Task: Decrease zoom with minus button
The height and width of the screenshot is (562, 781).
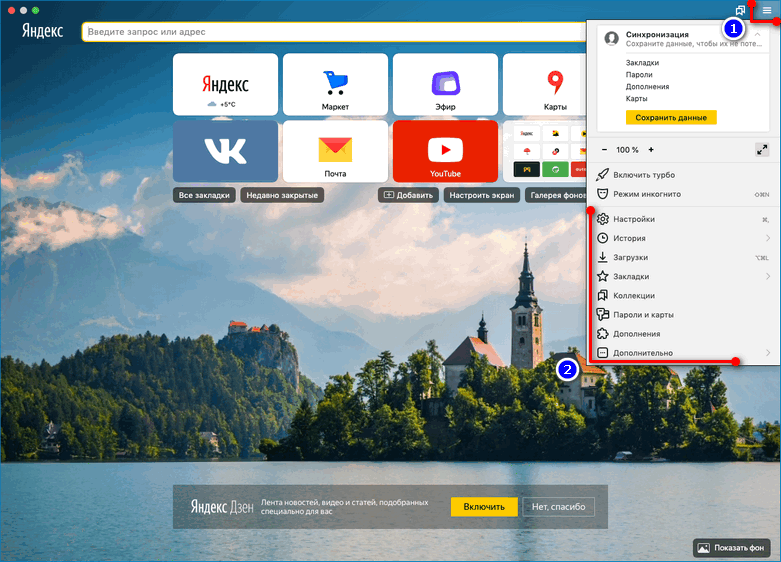Action: 604,149
